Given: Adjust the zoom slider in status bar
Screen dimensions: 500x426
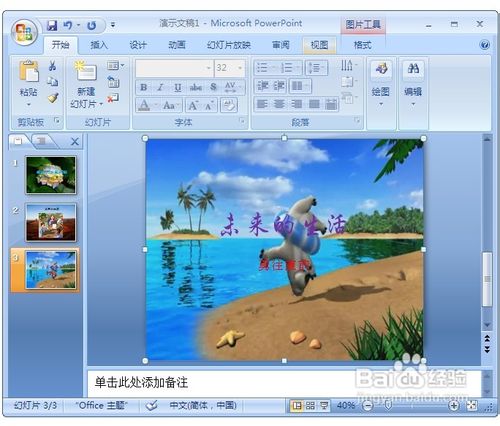Looking at the screenshot, I should pos(388,406).
